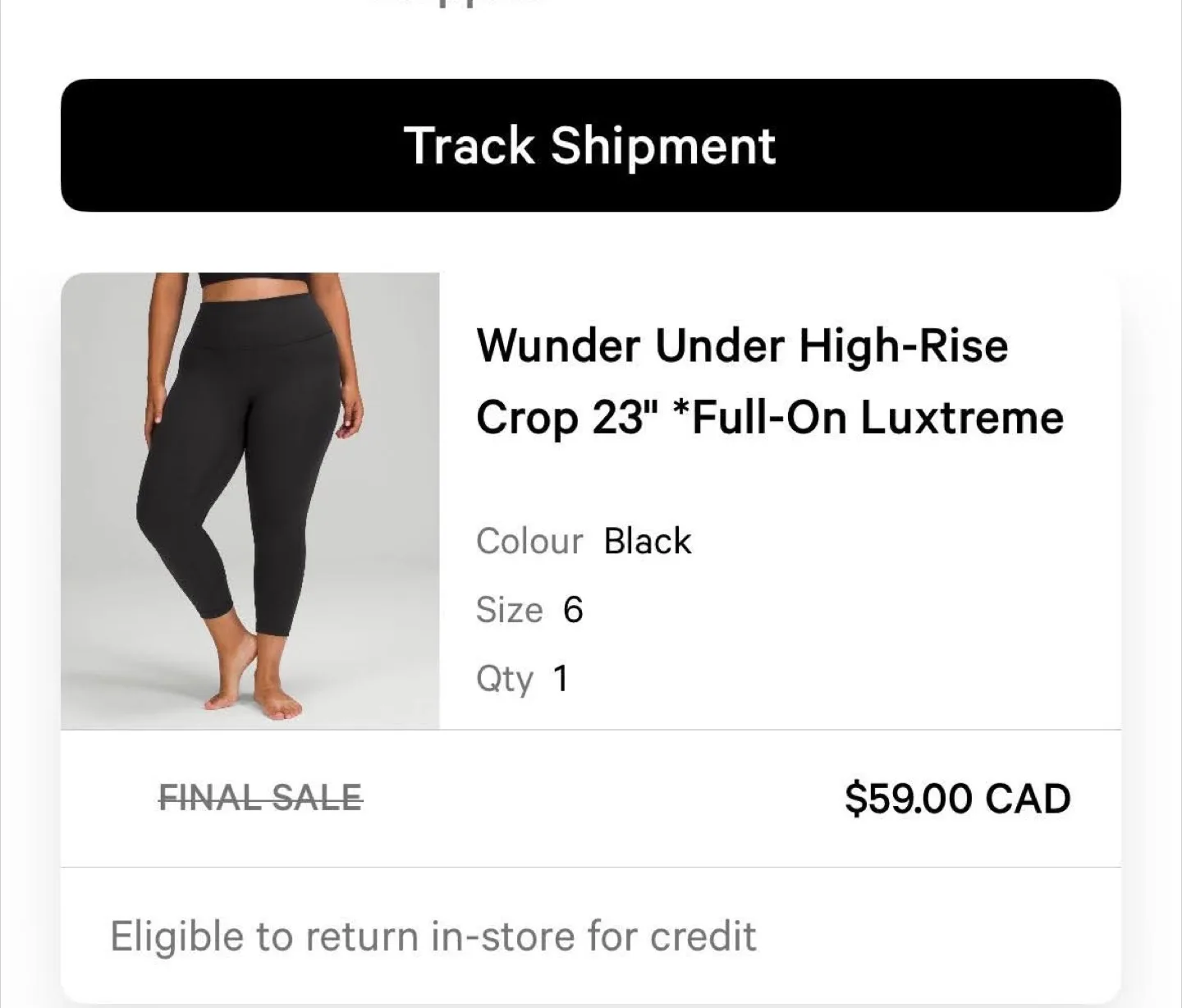Screen dimensions: 1182x1008
Task: Click the CAD currency text
Action: [1028, 799]
